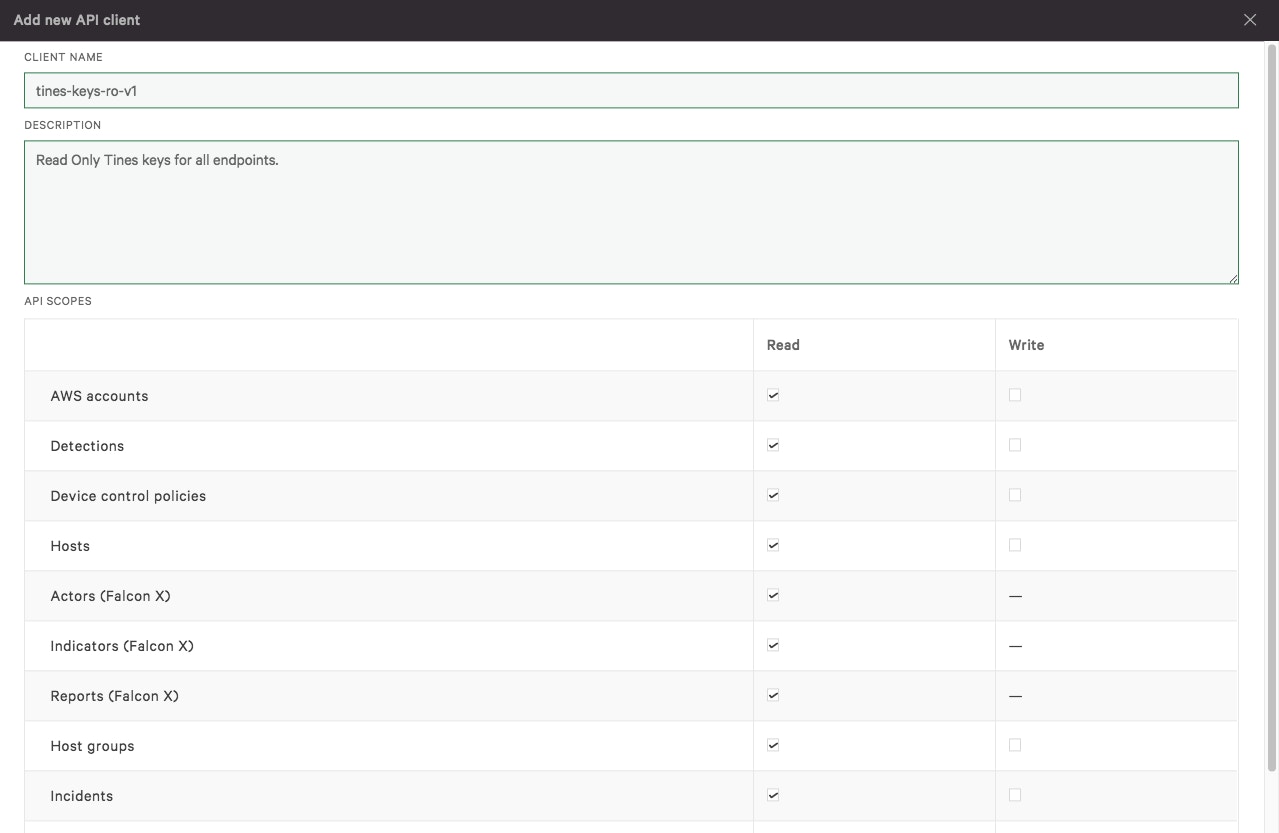Click the description field resize handle
The height and width of the screenshot is (833, 1279).
[x=1234, y=279]
